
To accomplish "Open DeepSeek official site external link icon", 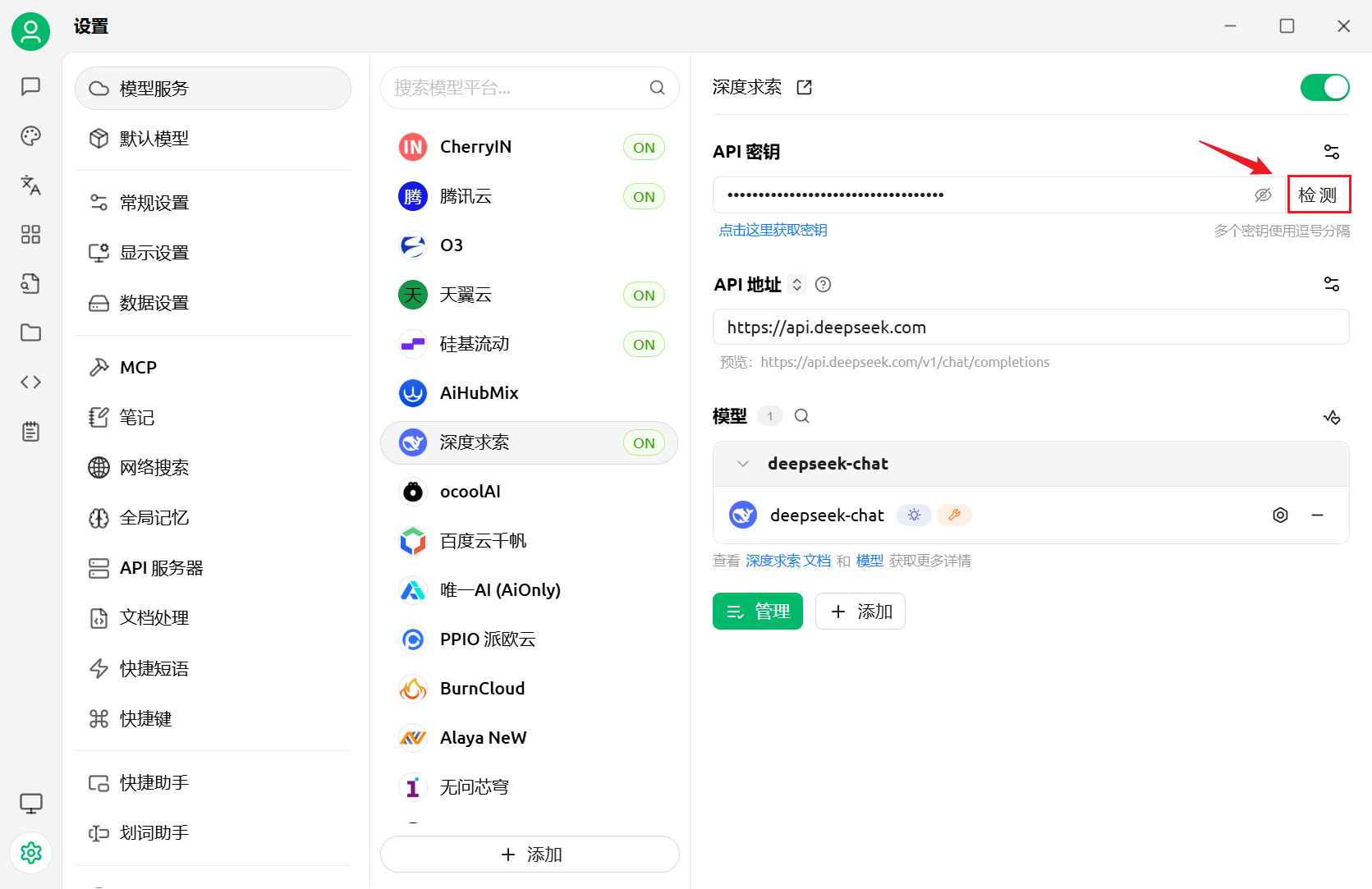I will tap(805, 87).
